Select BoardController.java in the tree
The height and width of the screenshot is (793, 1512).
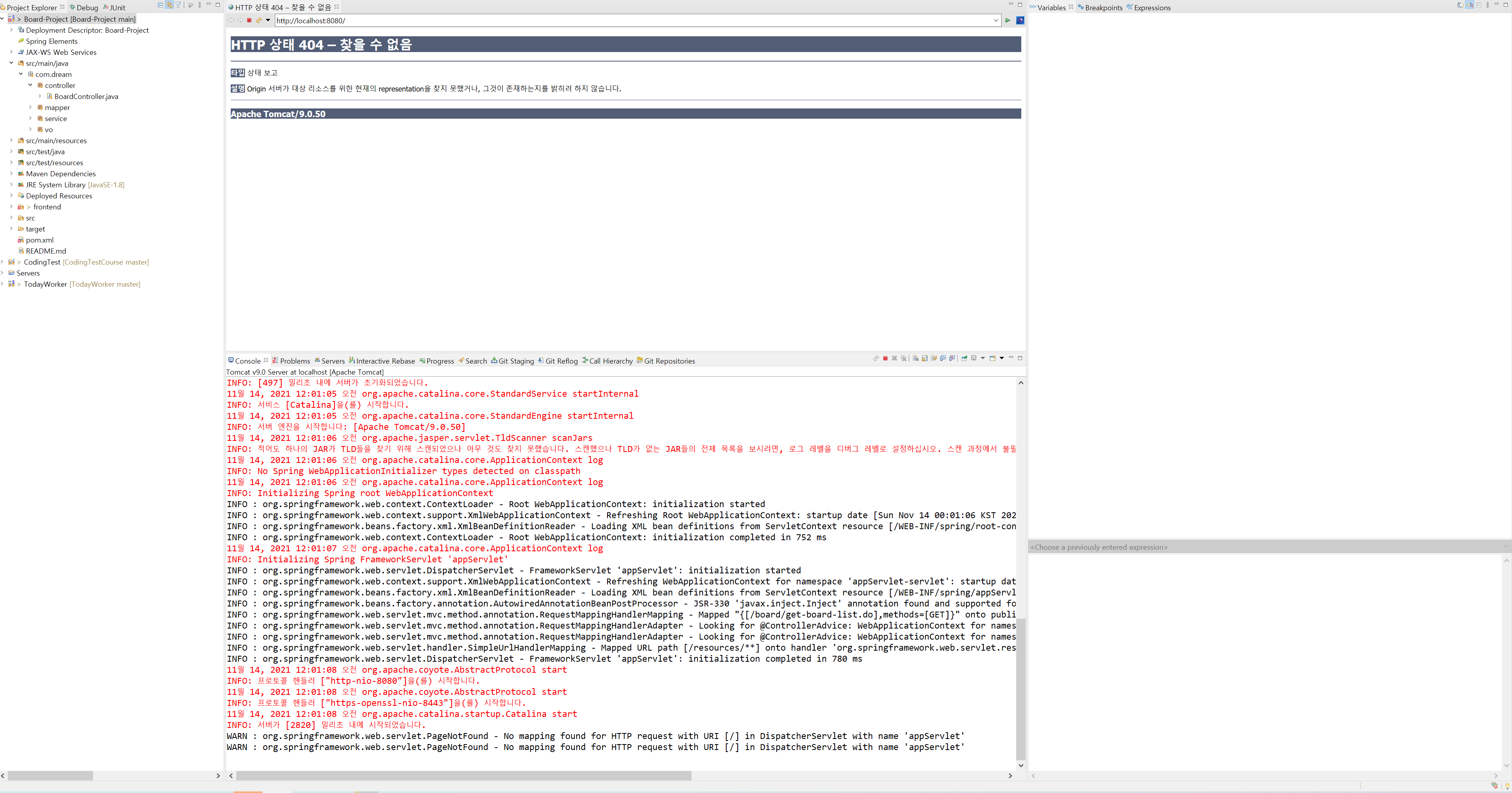point(86,97)
